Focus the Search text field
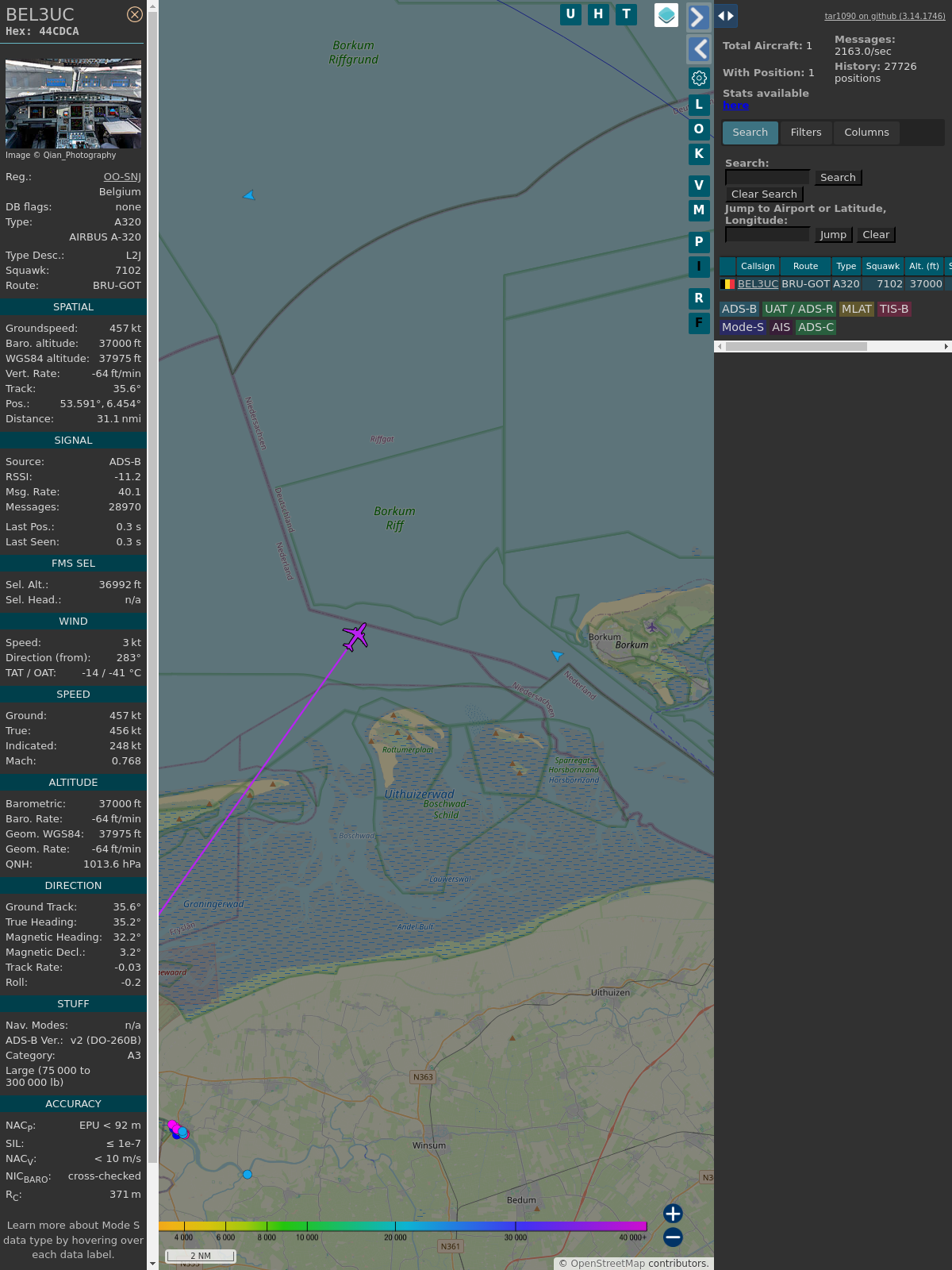Viewport: 952px width, 1270px height. [x=767, y=178]
